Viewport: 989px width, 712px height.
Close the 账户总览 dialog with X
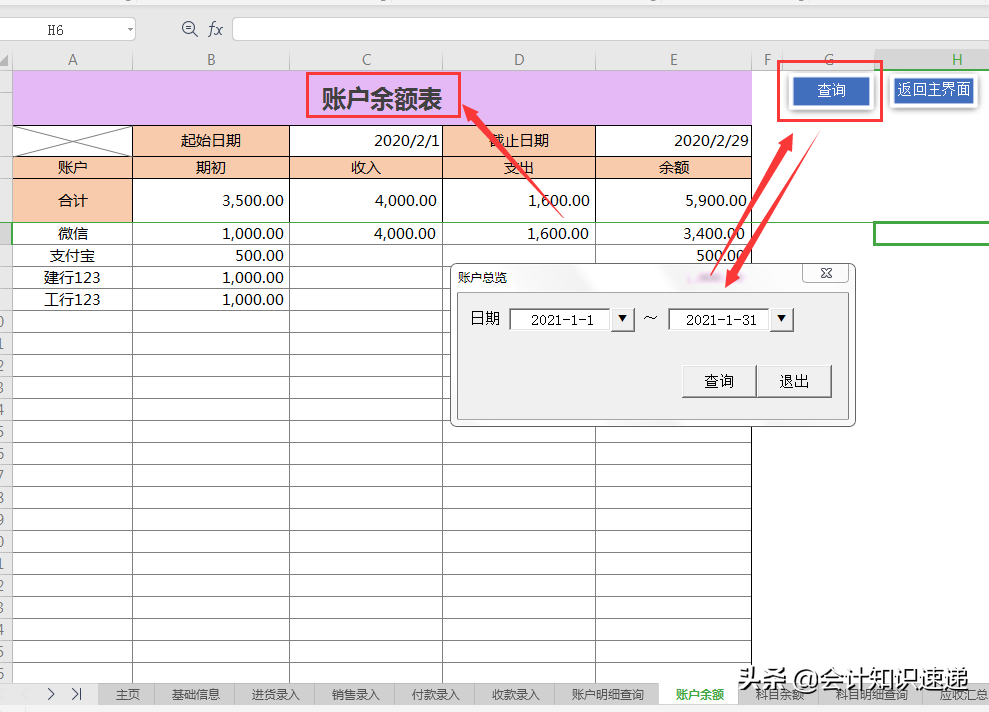click(826, 273)
